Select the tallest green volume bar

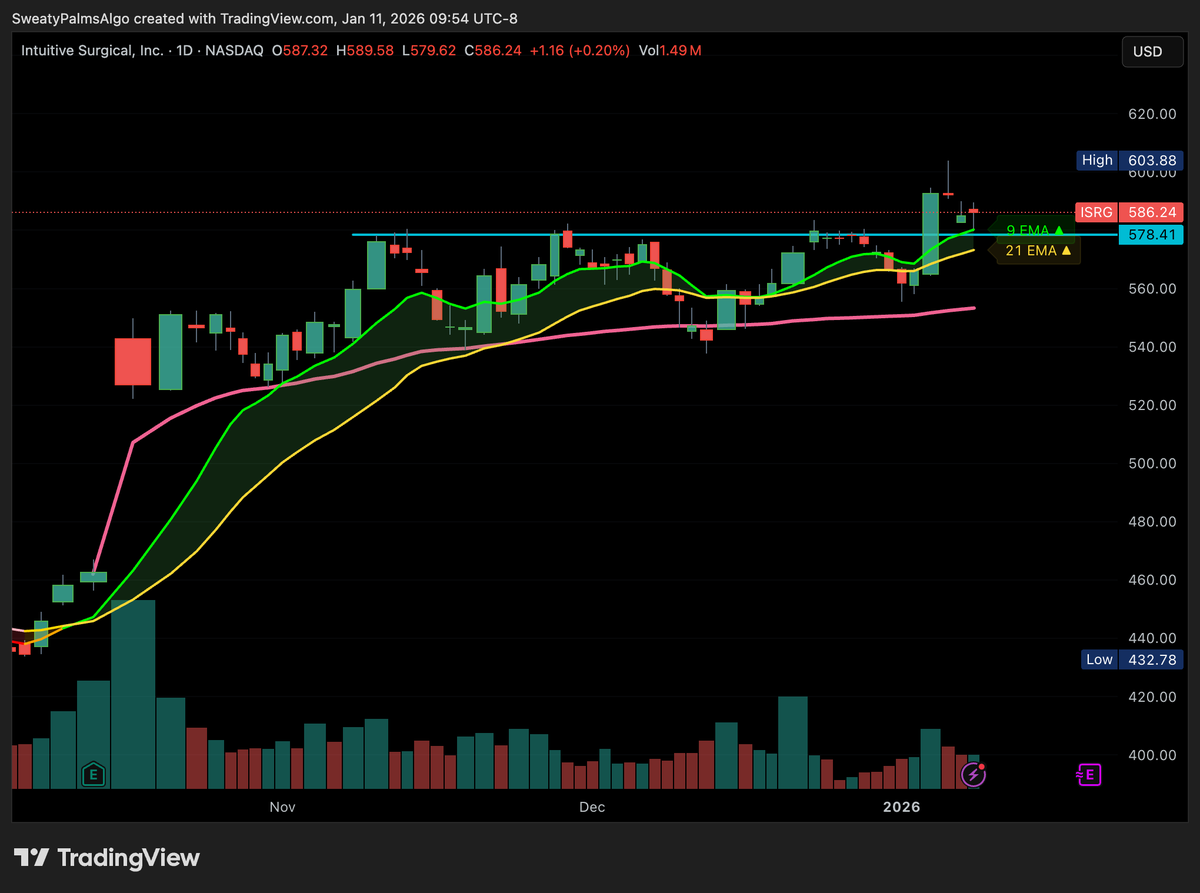click(x=133, y=695)
